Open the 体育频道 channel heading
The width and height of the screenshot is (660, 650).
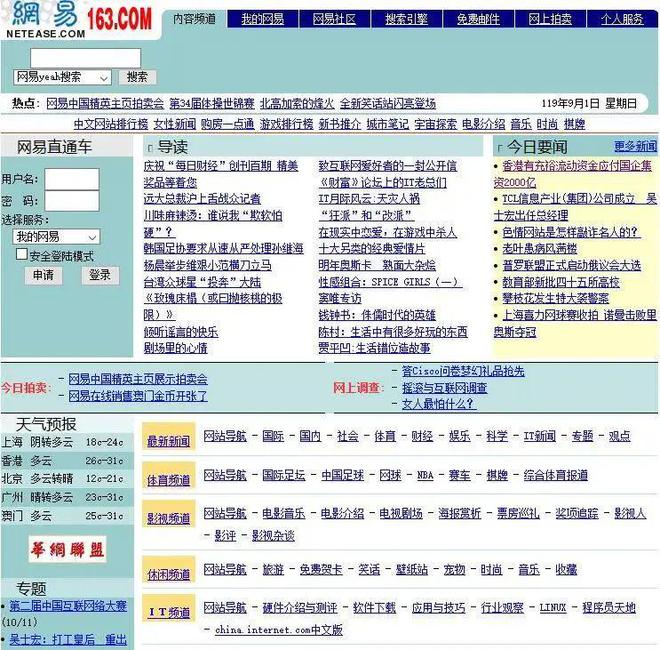(168, 480)
